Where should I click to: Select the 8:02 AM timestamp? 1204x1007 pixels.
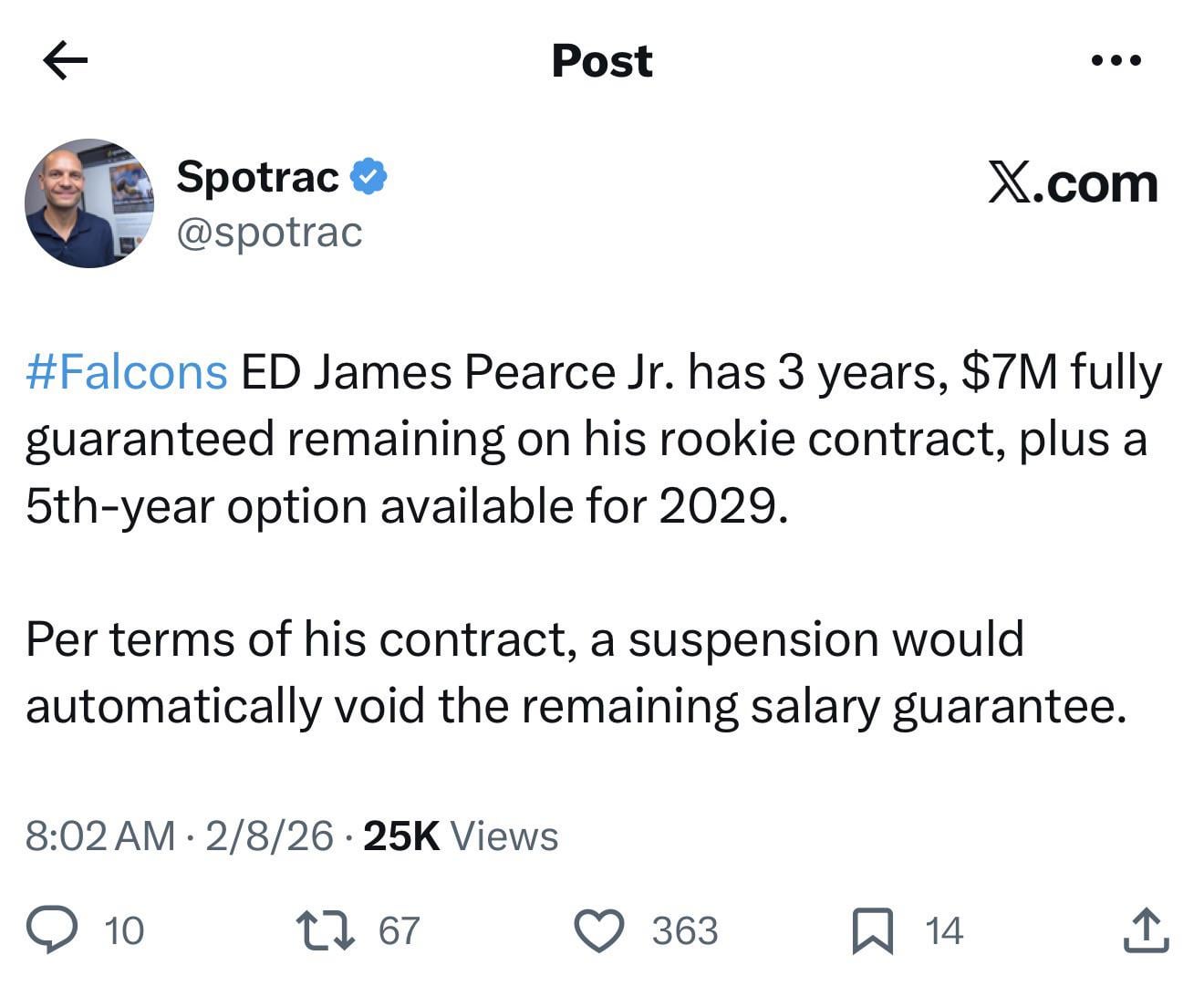tap(100, 836)
